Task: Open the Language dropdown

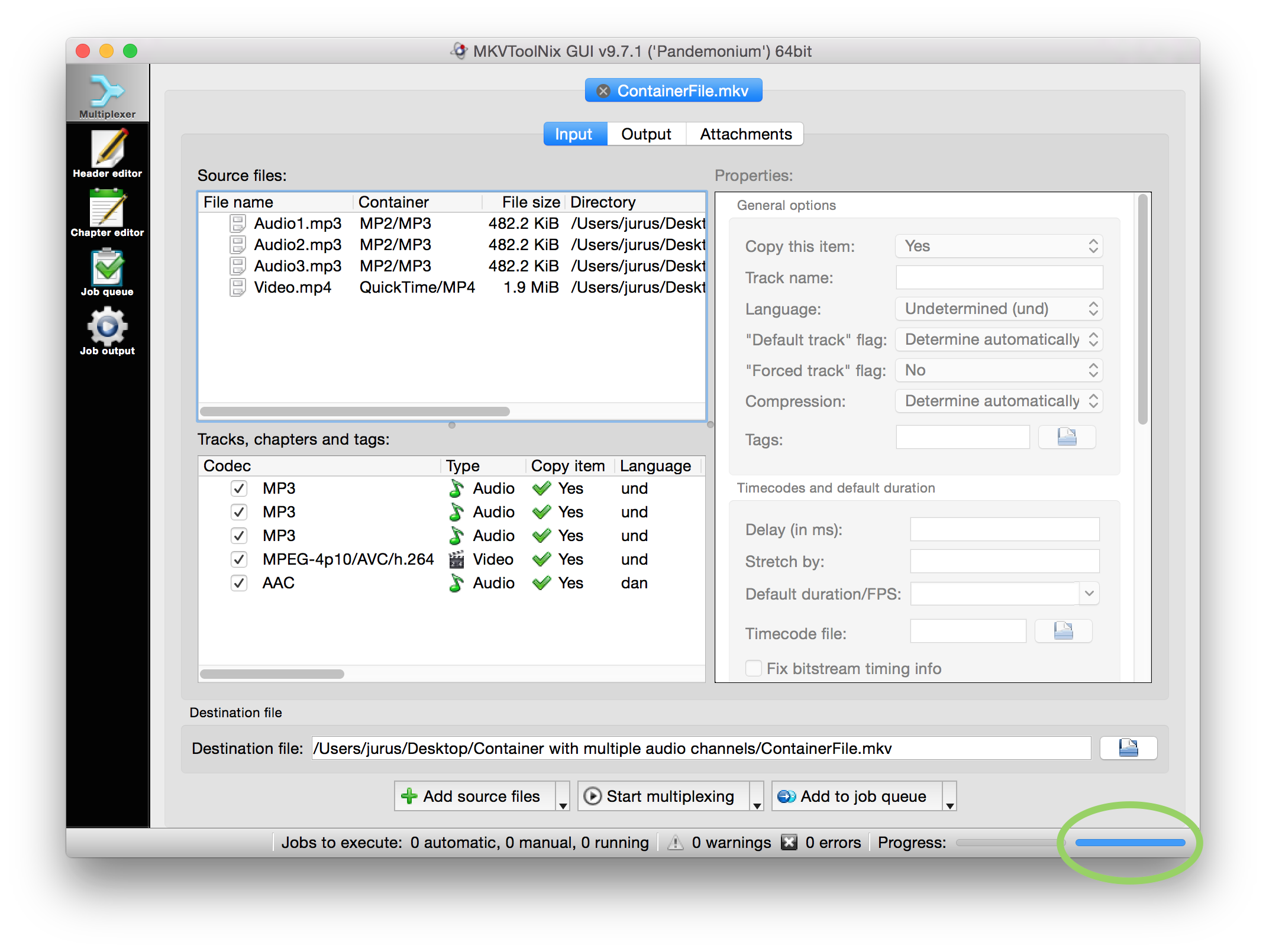Action: click(x=999, y=309)
